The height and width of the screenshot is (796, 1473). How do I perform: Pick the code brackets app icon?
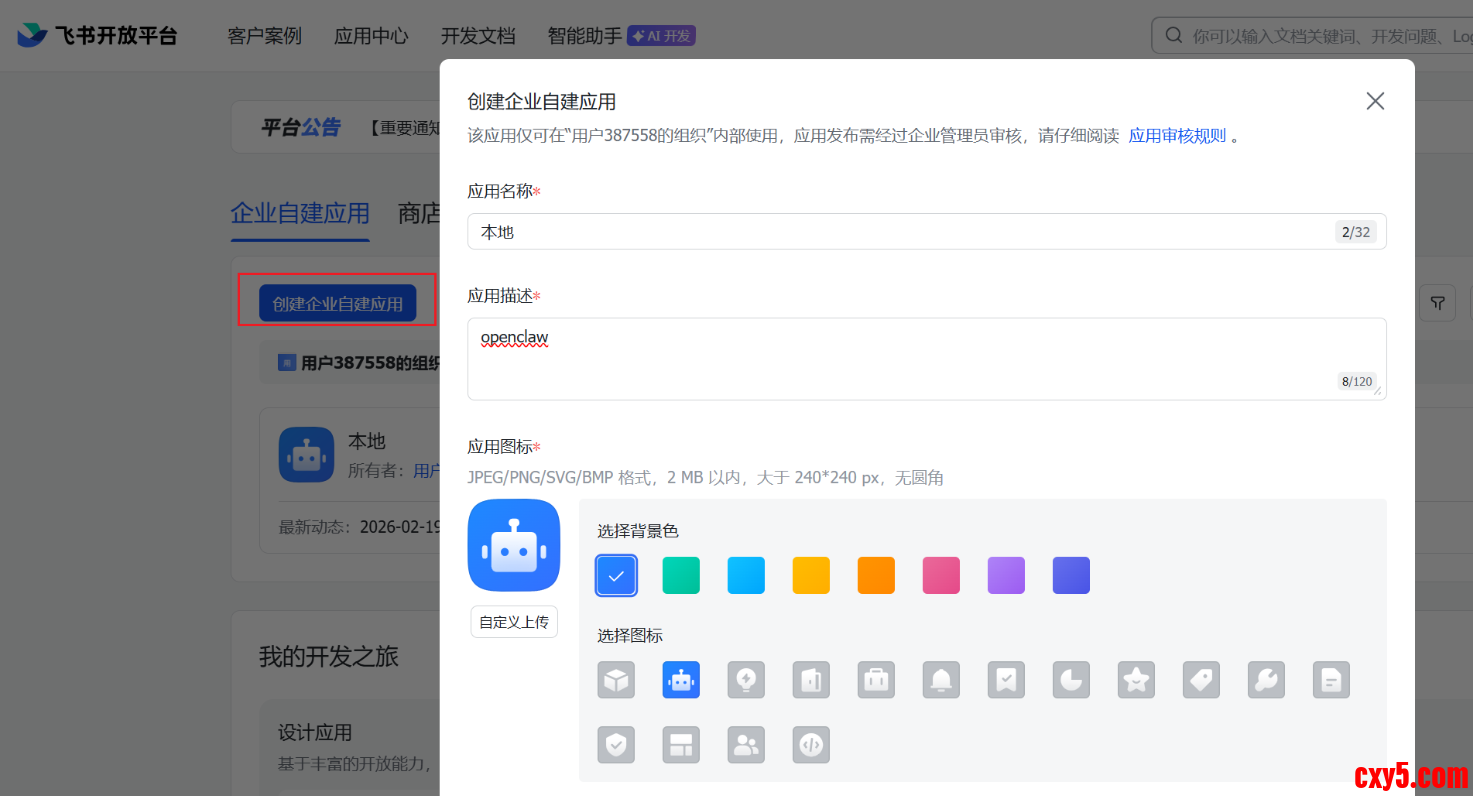point(811,745)
